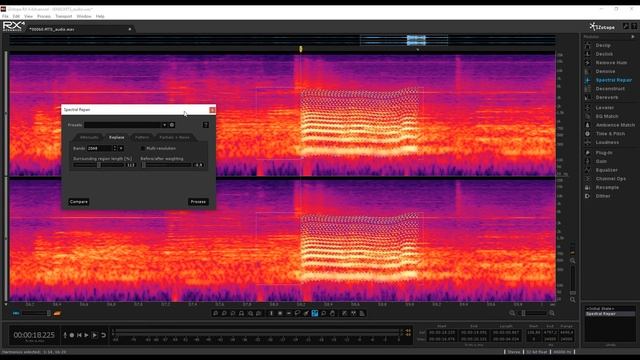This screenshot has height=360, width=640.
Task: Click the Rewind to start button
Action: click(x=79, y=335)
